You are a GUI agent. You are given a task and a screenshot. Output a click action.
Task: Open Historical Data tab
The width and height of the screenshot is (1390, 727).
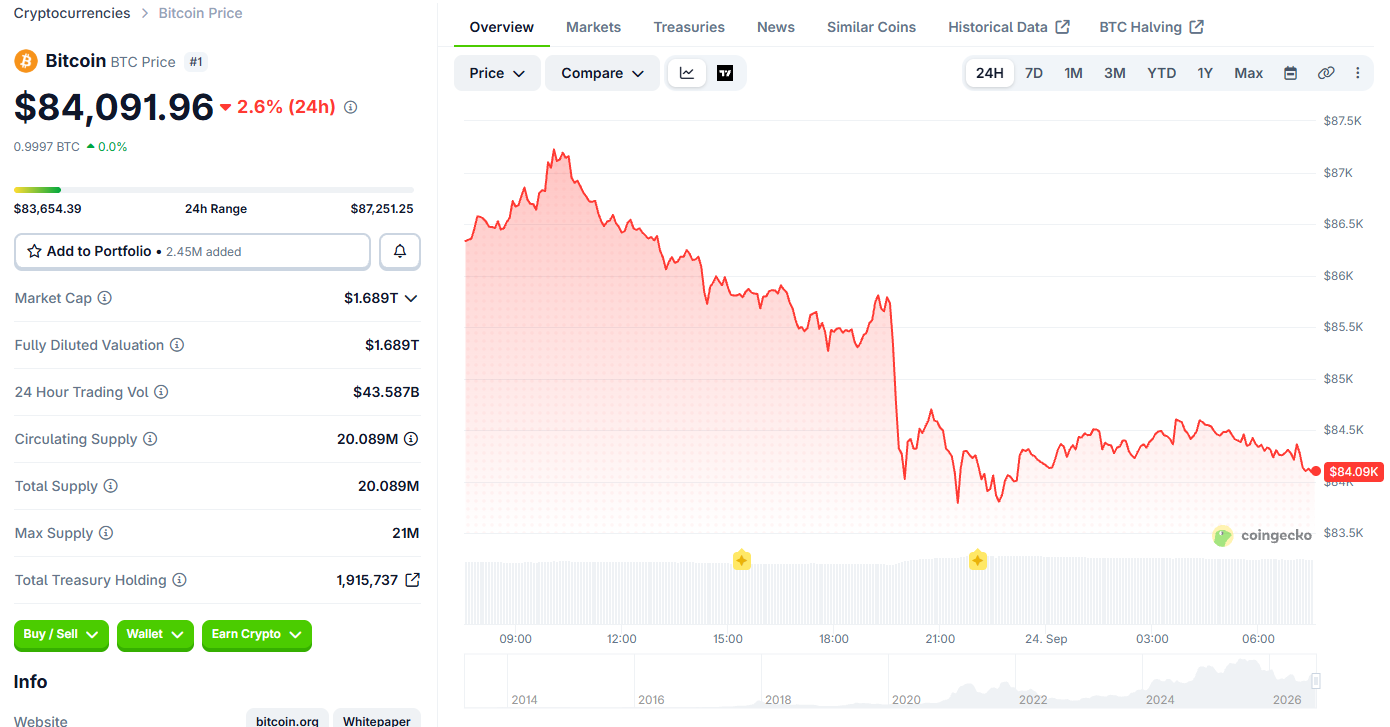click(x=1009, y=27)
